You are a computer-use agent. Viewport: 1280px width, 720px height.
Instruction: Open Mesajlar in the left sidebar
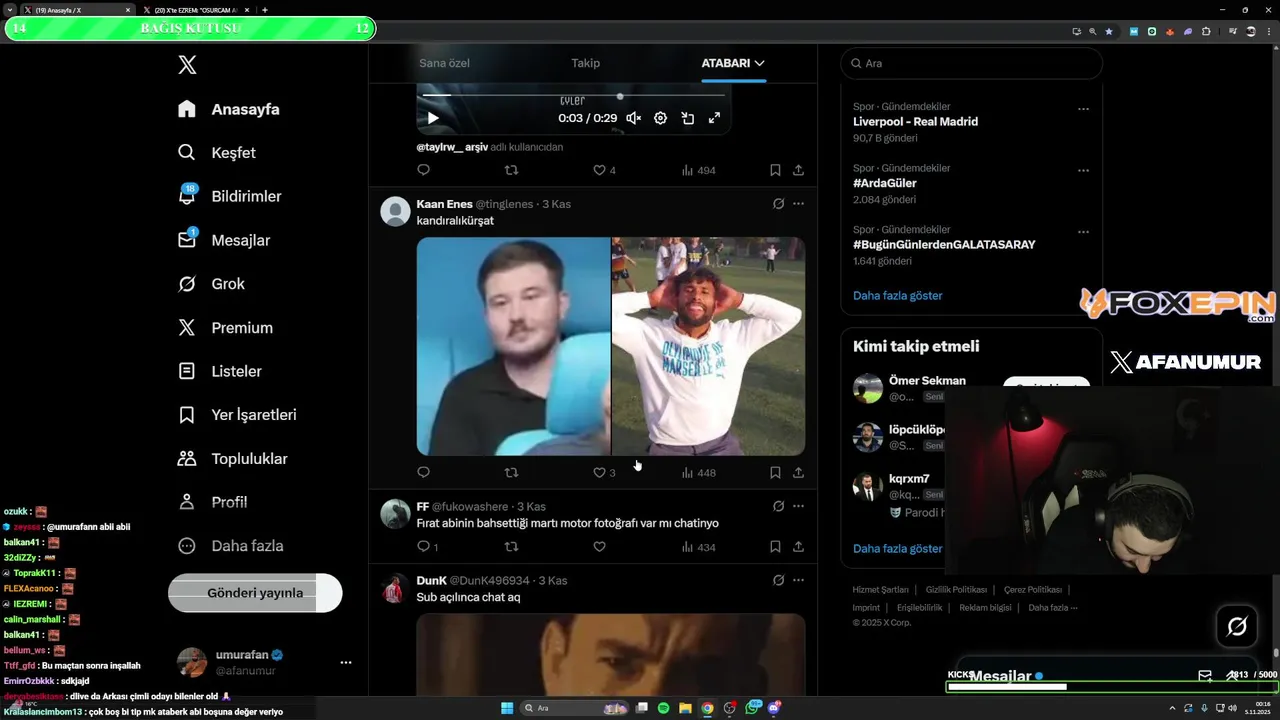click(x=223, y=240)
